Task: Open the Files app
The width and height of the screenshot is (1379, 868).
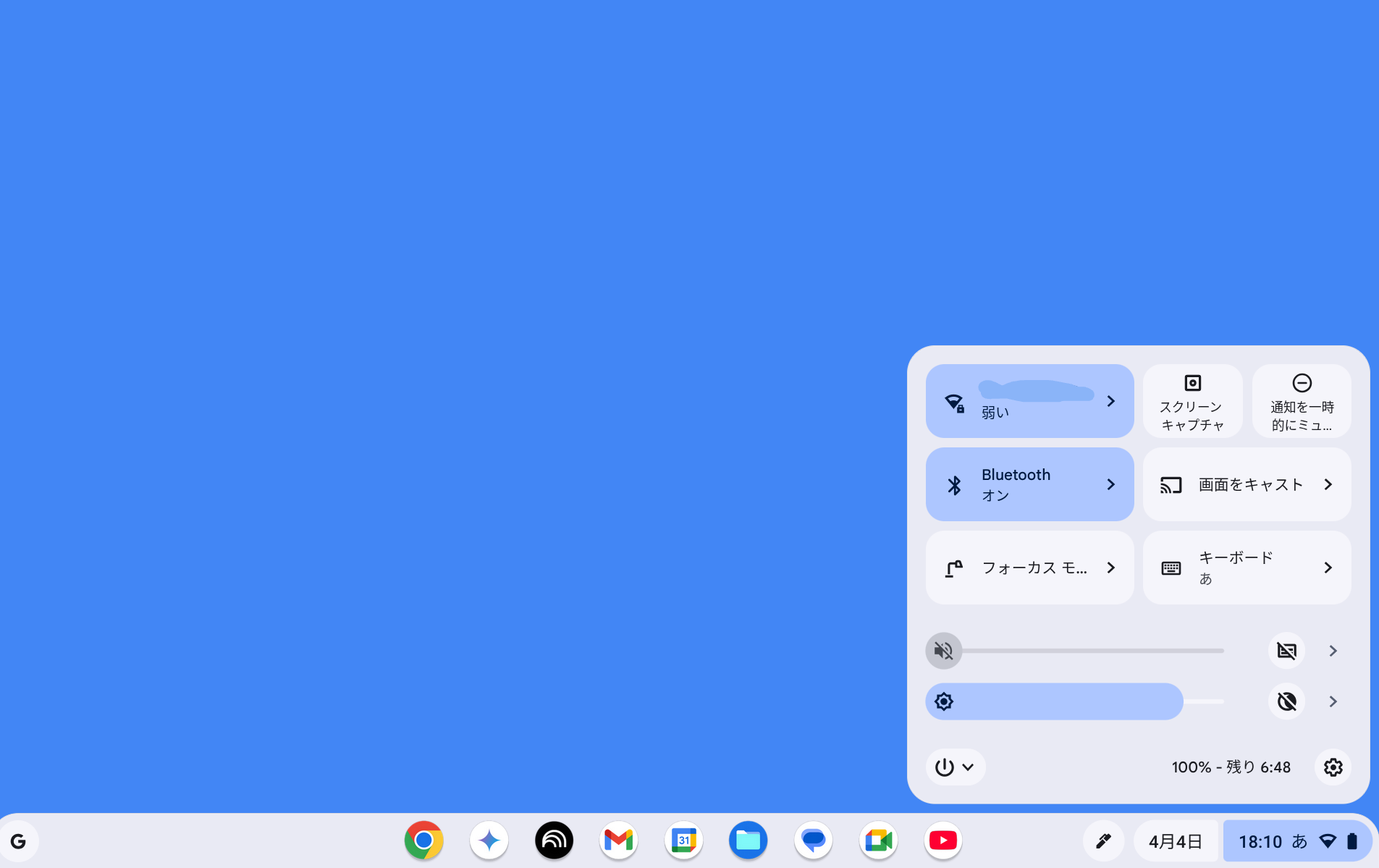Action: pyautogui.click(x=748, y=840)
